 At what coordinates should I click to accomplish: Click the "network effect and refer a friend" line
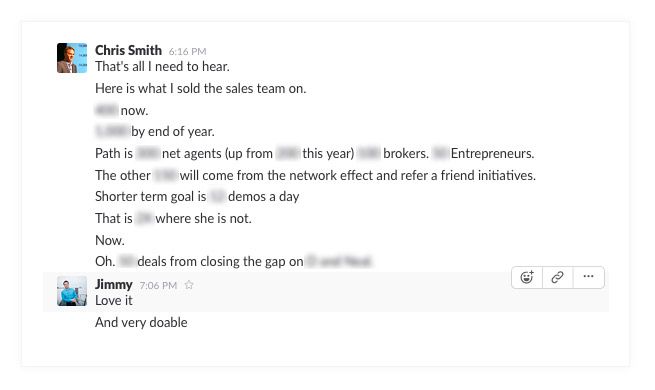pos(315,175)
